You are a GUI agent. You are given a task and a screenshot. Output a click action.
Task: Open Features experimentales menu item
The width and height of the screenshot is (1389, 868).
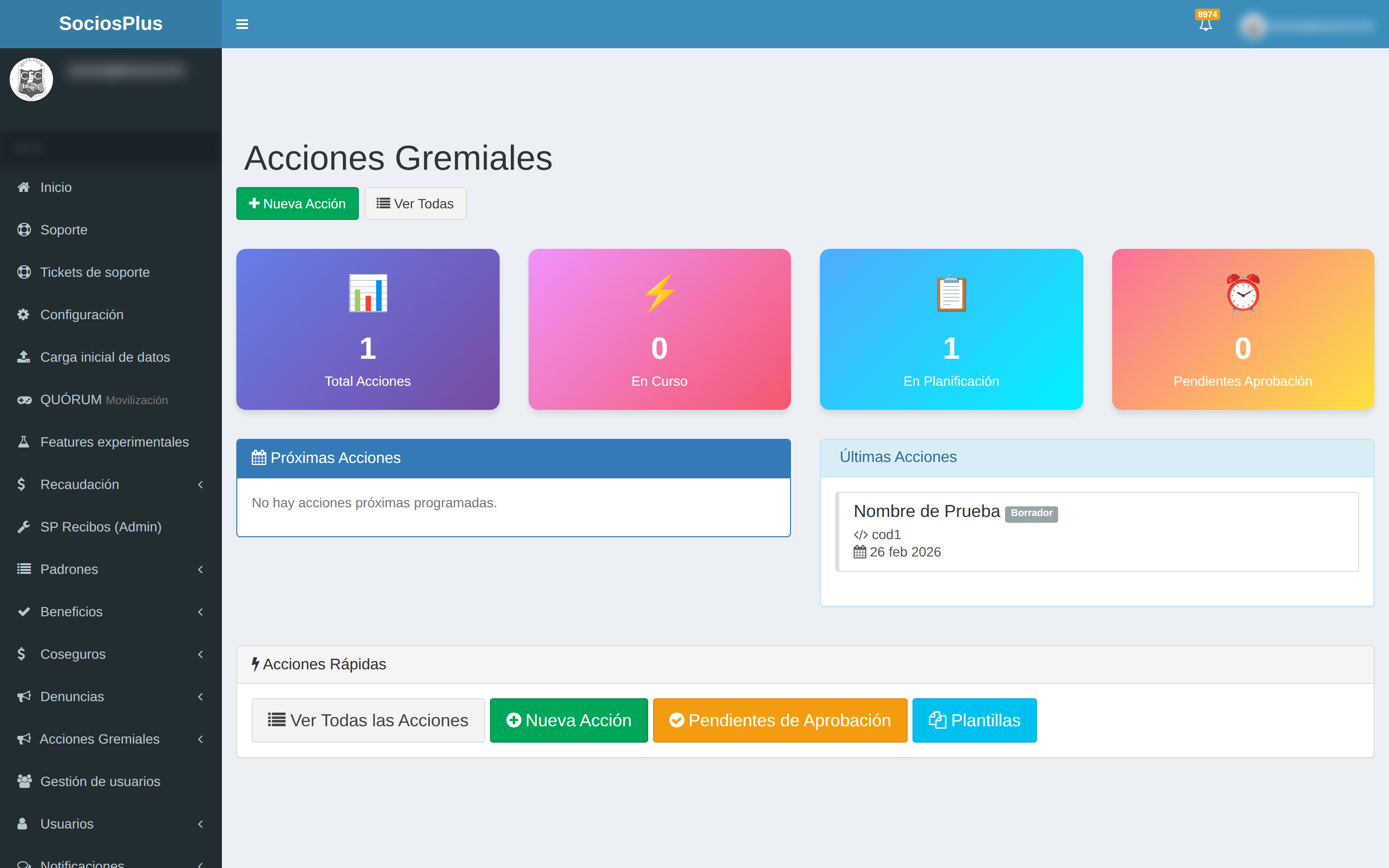(x=111, y=442)
